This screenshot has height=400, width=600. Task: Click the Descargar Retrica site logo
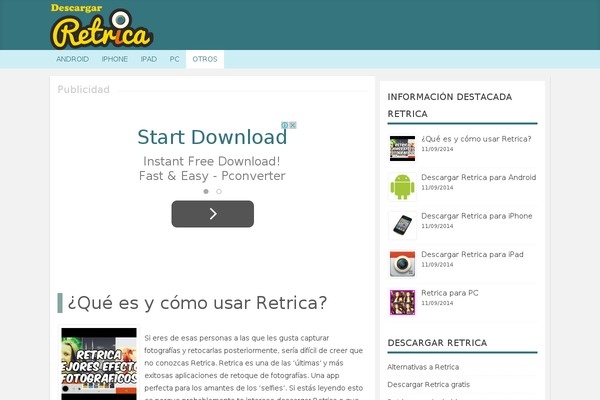[102, 26]
